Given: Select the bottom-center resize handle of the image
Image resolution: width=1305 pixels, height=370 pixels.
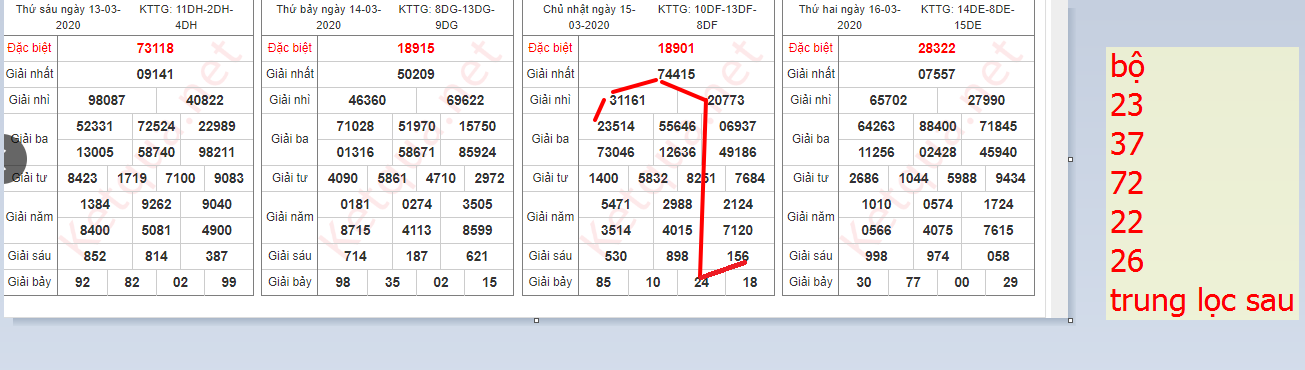Looking at the screenshot, I should tap(537, 320).
